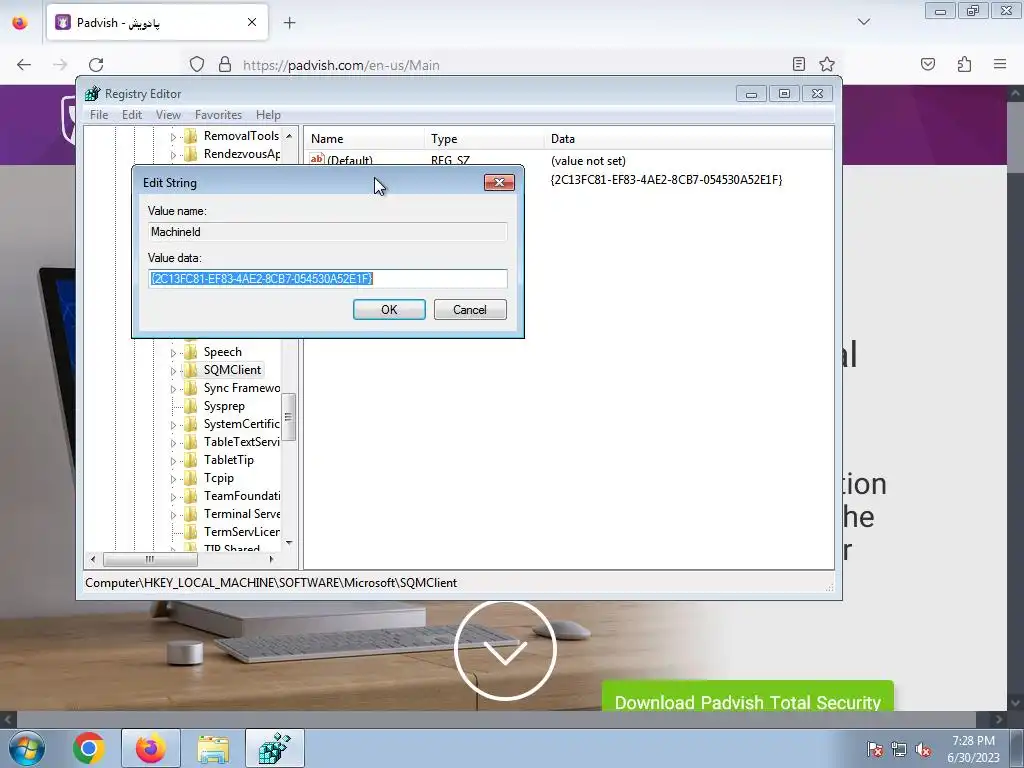
Task: Click the site padlock icon
Action: (225, 64)
